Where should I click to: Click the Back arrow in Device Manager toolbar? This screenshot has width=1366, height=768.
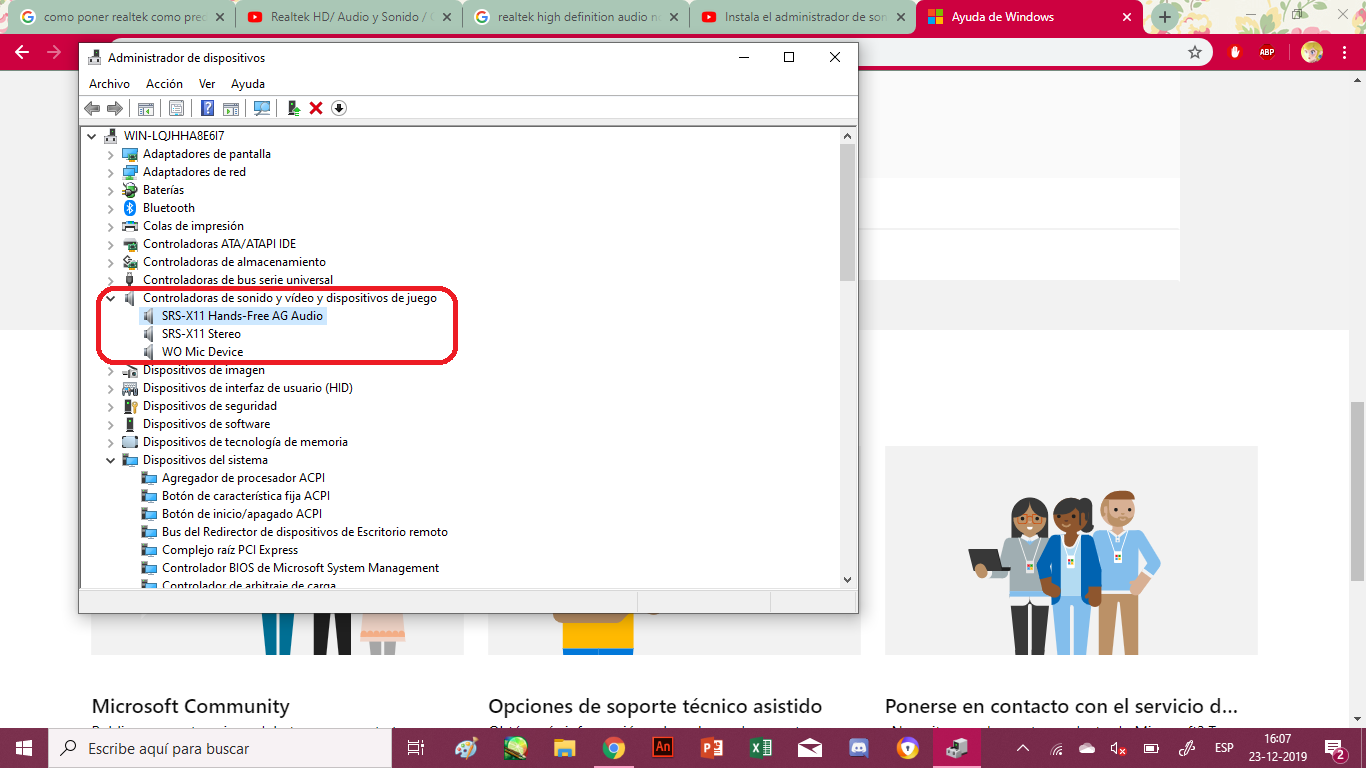tap(92, 108)
